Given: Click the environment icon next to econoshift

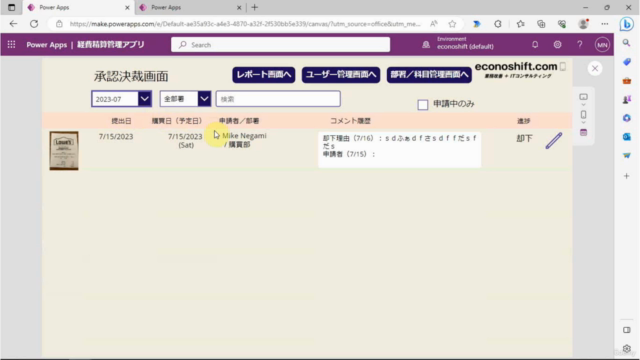Looking at the screenshot, I should (426, 44).
